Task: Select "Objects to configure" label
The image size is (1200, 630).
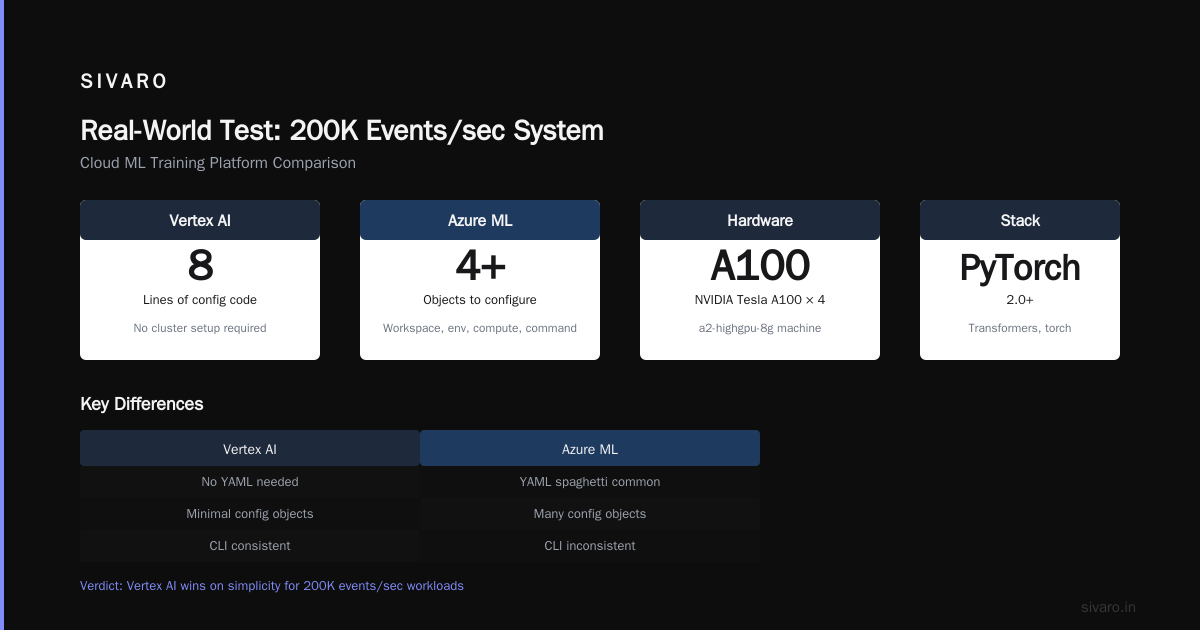Action: [x=480, y=300]
